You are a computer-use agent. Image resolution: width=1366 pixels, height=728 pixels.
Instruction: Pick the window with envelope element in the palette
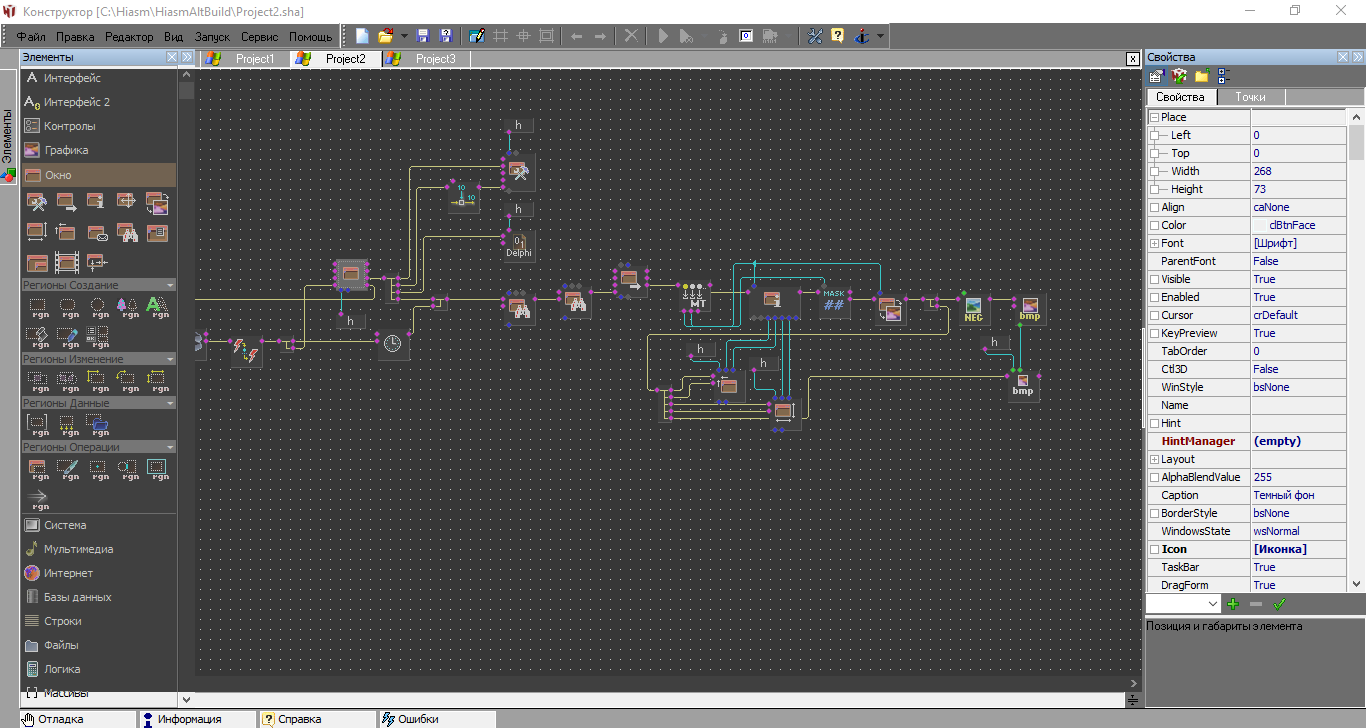(97, 233)
